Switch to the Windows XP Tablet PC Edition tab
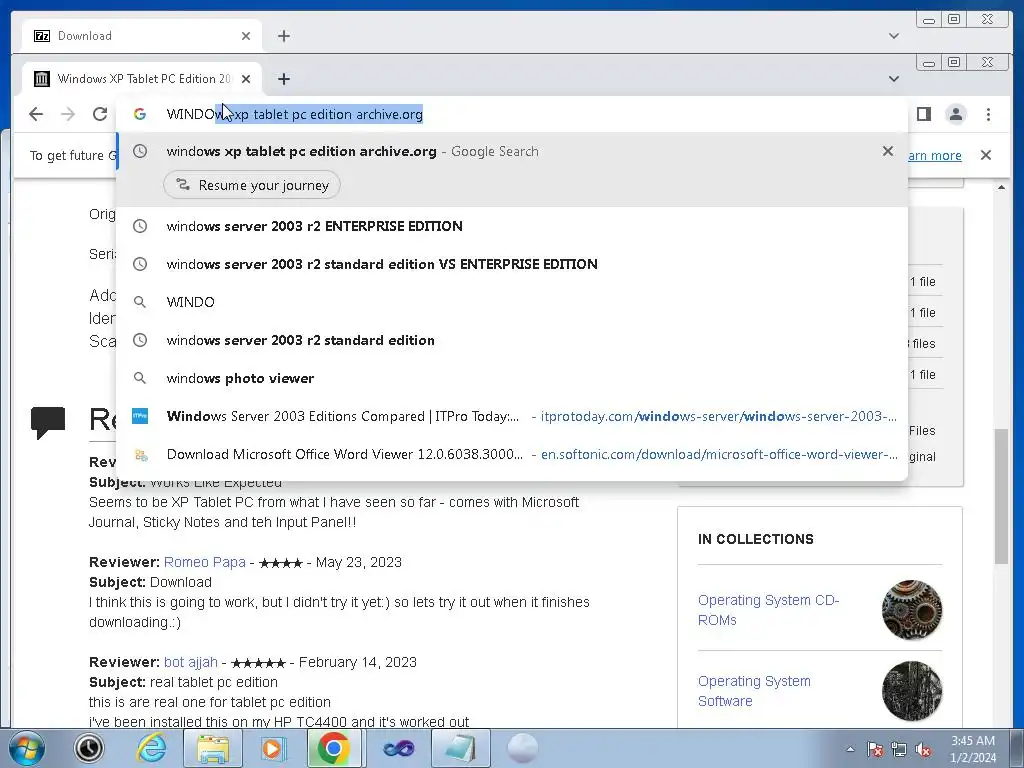Image resolution: width=1024 pixels, height=768 pixels. point(142,79)
